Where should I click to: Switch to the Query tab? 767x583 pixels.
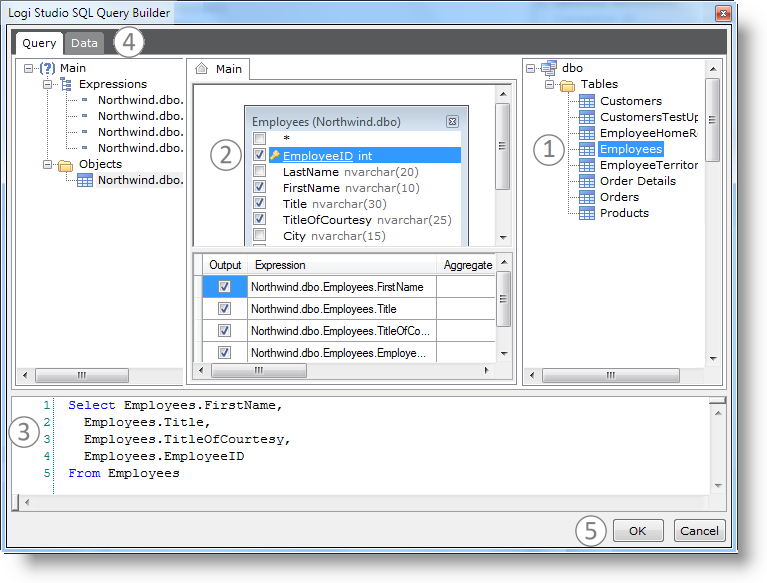coord(39,43)
